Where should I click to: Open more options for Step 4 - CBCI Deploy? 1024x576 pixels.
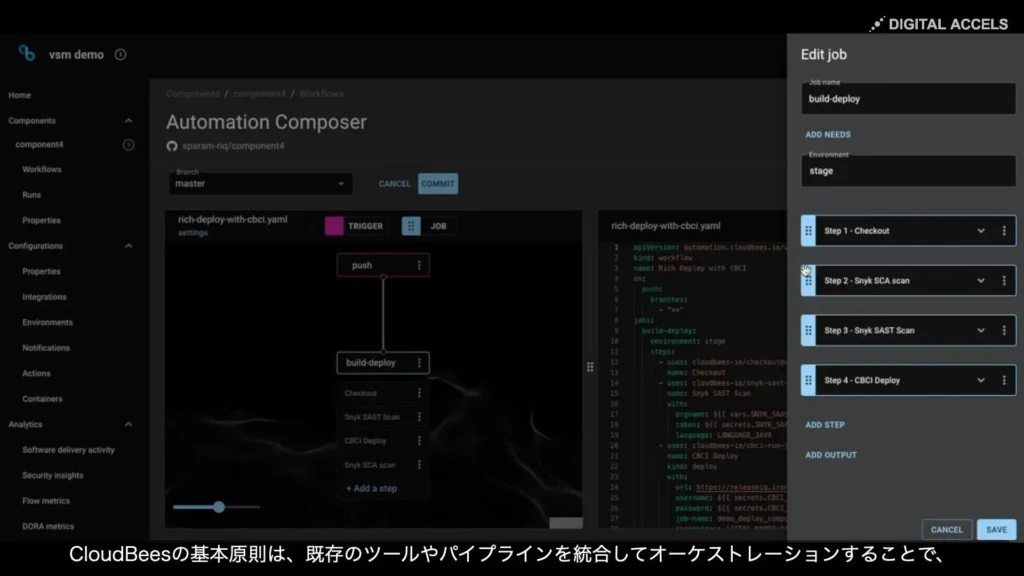[x=1004, y=380]
